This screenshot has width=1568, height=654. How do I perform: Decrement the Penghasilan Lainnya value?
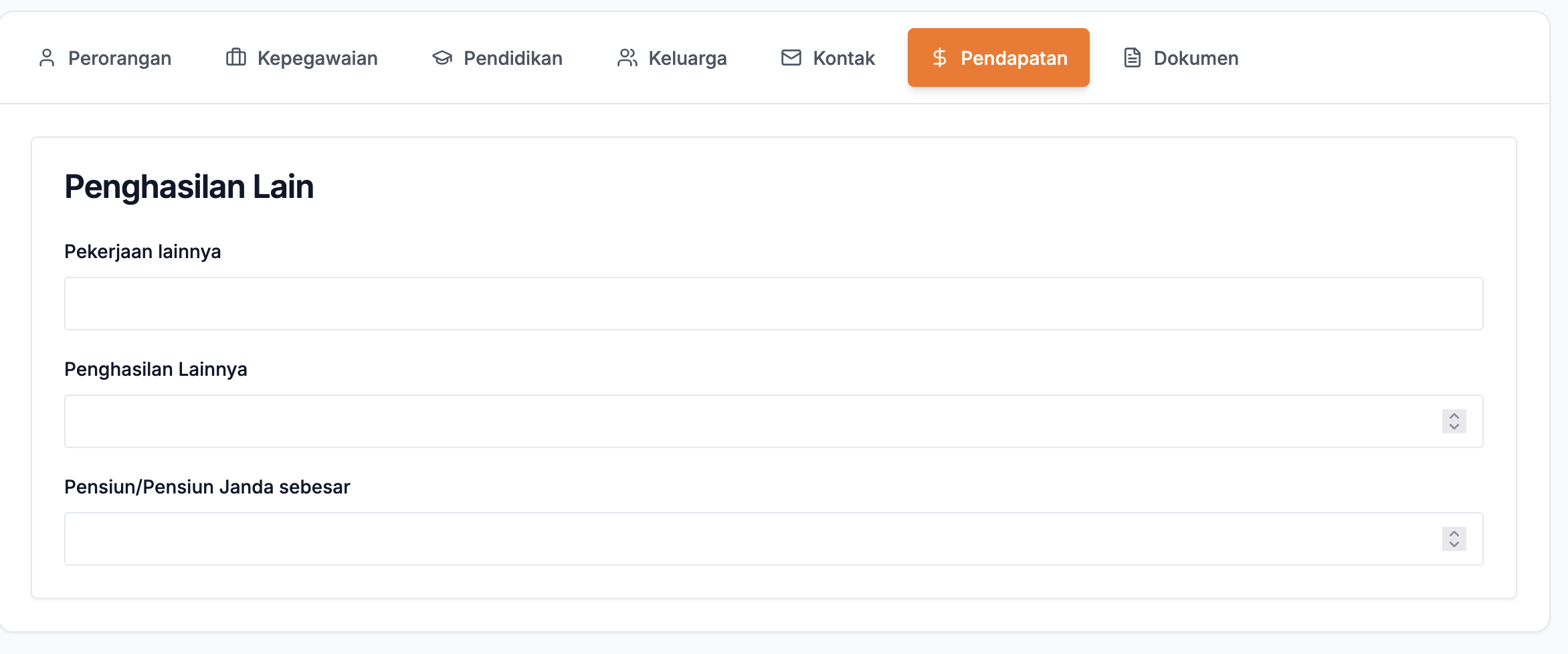[1453, 427]
